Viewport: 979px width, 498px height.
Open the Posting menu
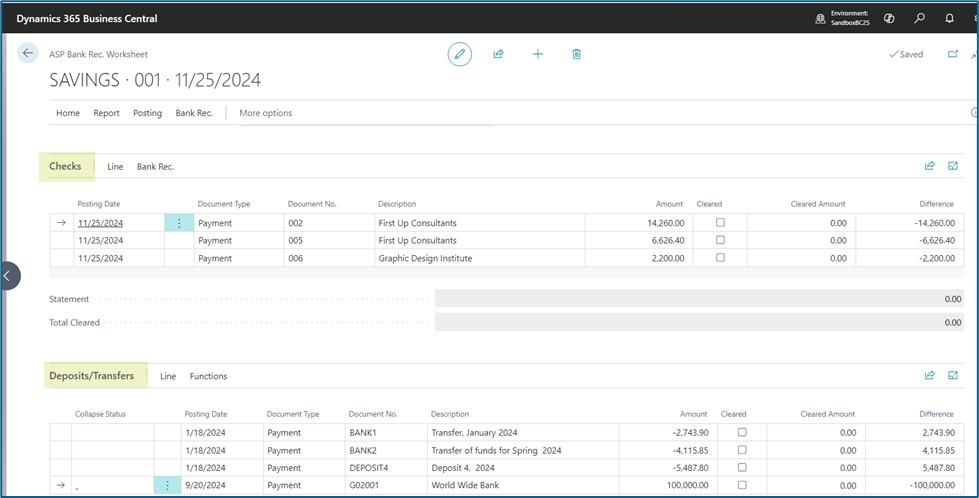tap(147, 113)
